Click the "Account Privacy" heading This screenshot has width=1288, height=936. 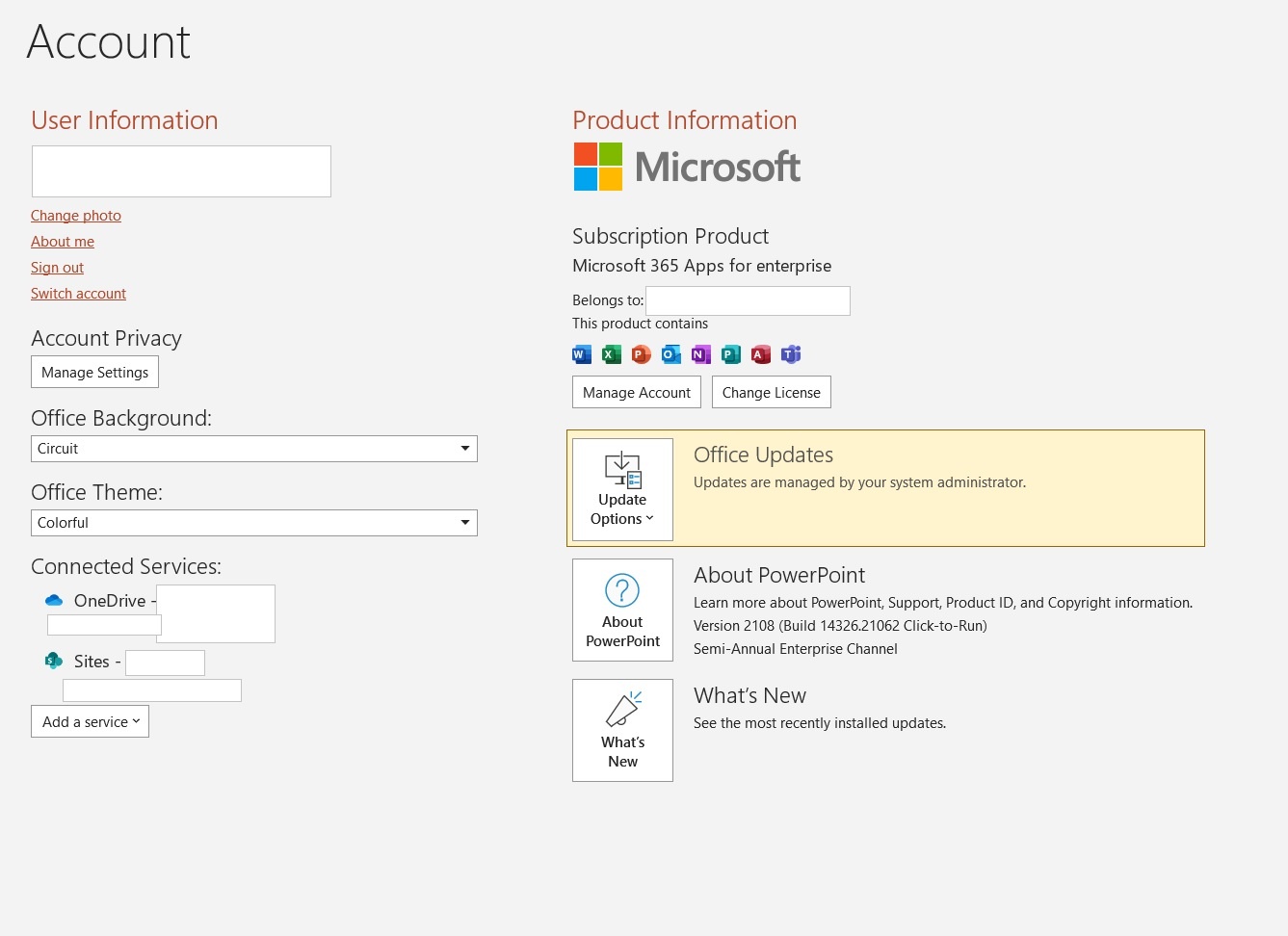(x=106, y=338)
